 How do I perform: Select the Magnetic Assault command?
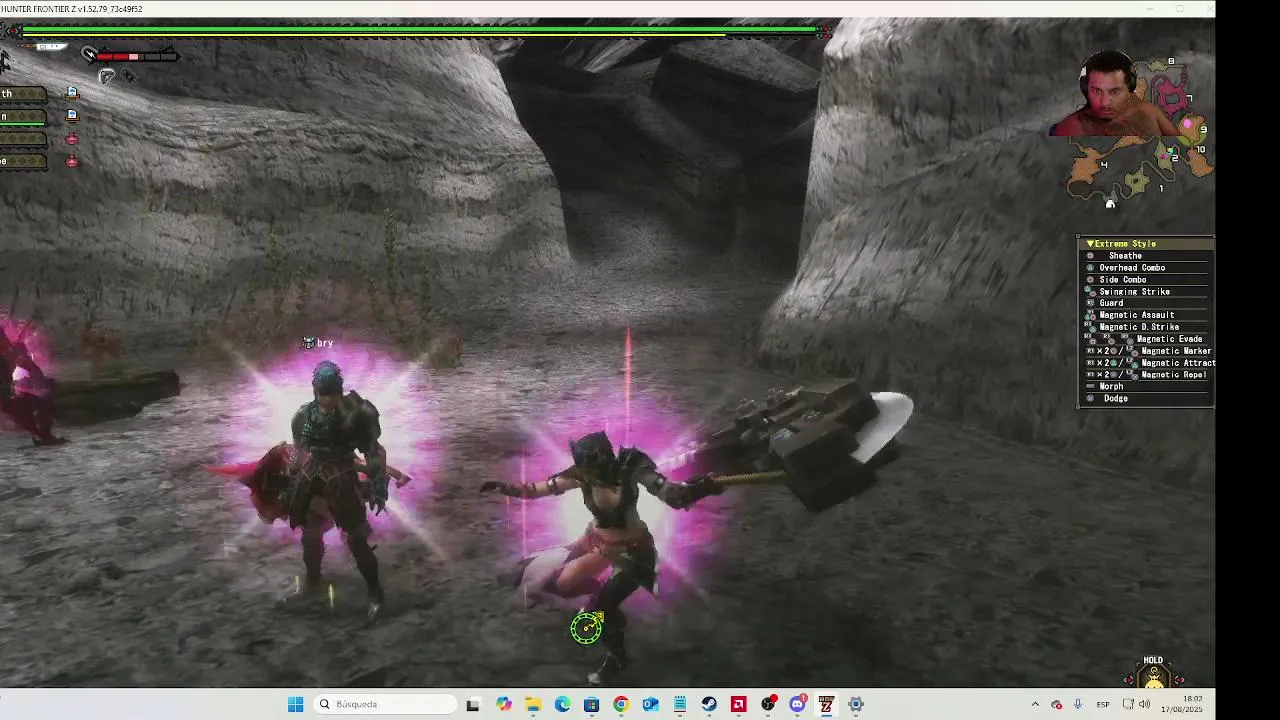coord(1136,315)
